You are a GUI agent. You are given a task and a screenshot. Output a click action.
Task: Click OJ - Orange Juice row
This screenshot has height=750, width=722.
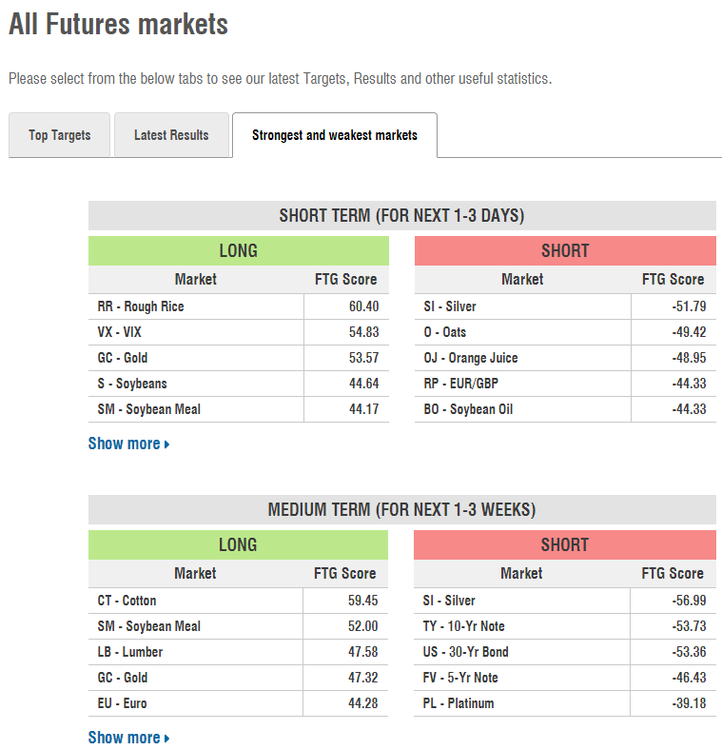[565, 358]
